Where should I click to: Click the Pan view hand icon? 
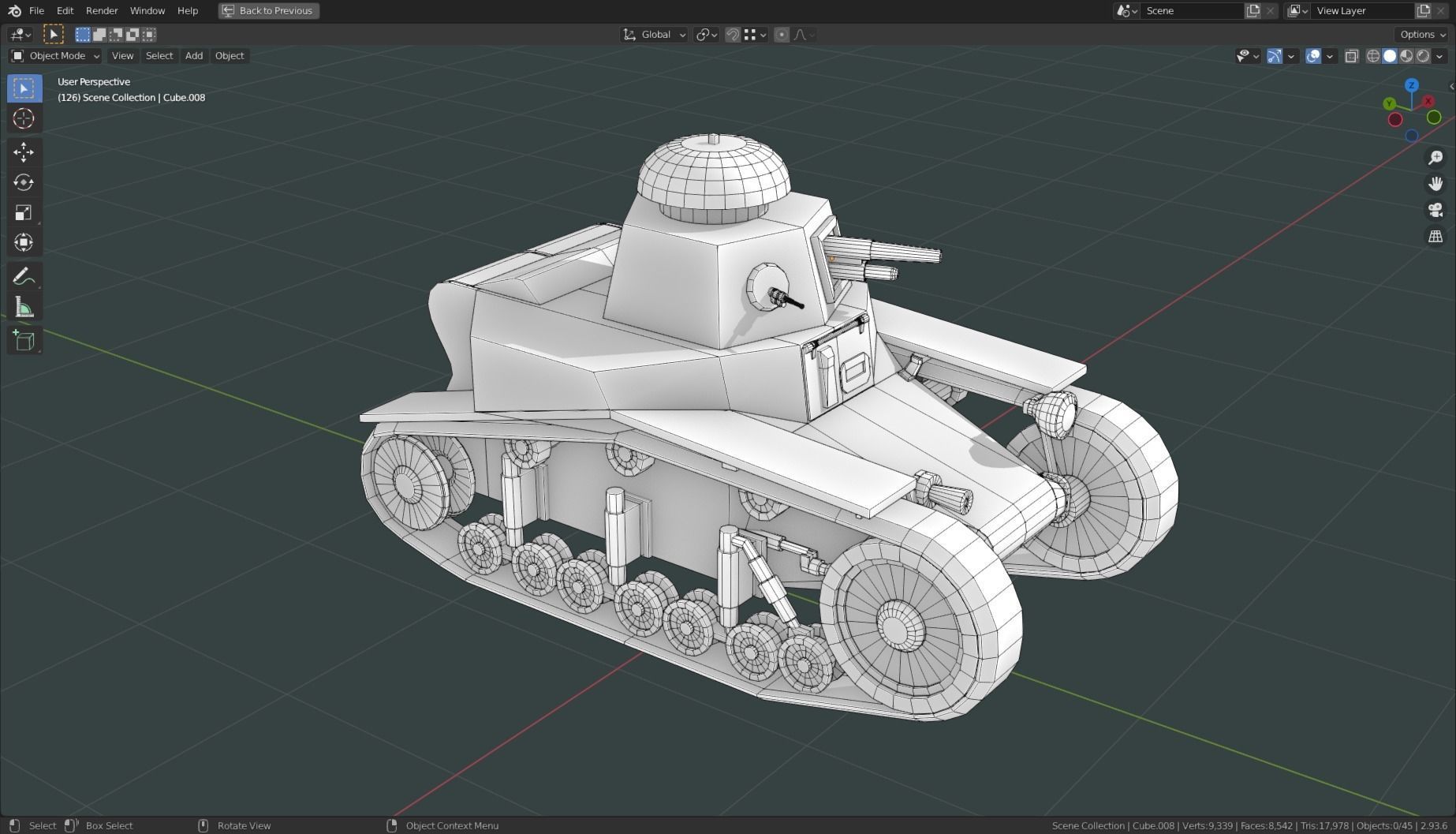[1435, 184]
